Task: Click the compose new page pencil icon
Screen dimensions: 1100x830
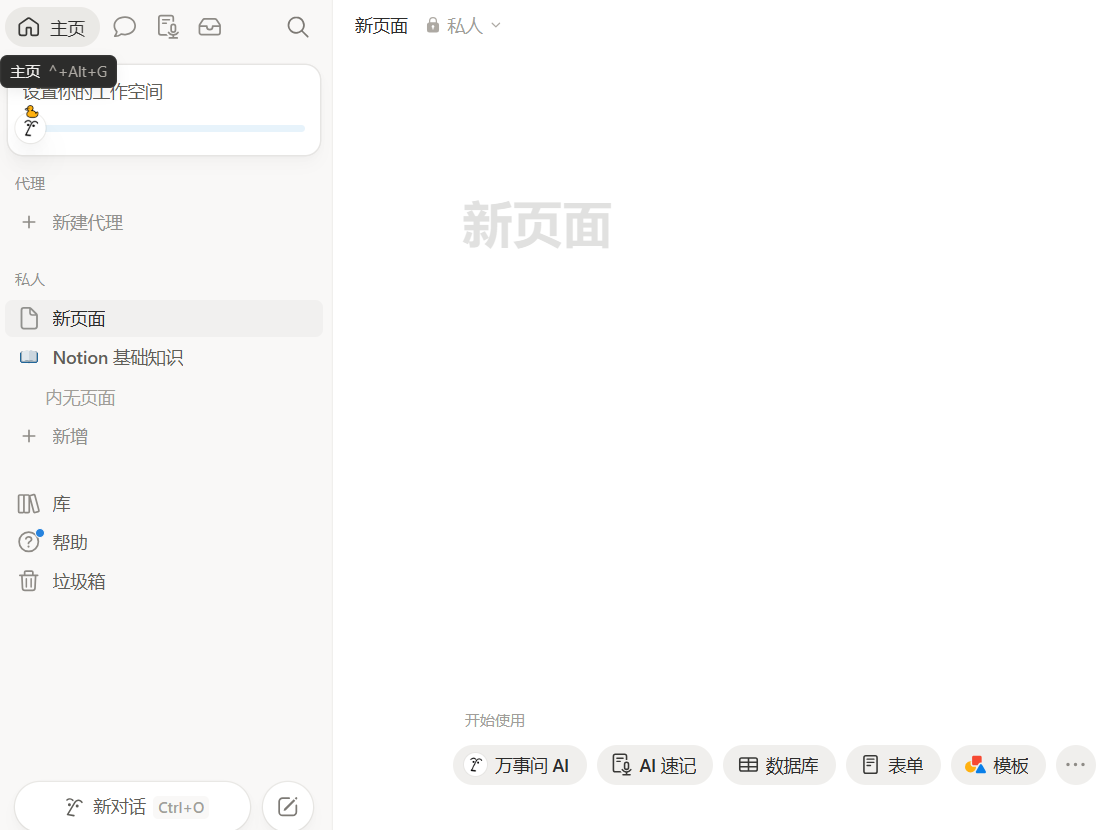Action: (x=288, y=806)
